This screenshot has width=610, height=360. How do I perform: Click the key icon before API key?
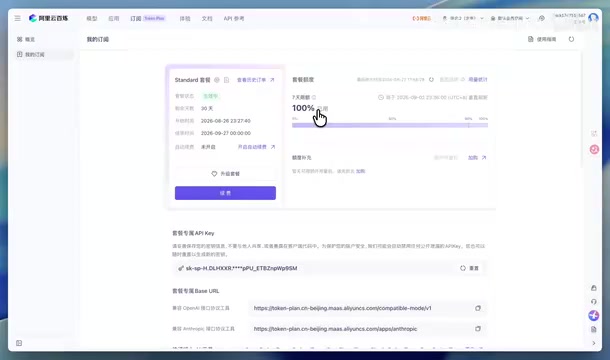tap(181, 268)
